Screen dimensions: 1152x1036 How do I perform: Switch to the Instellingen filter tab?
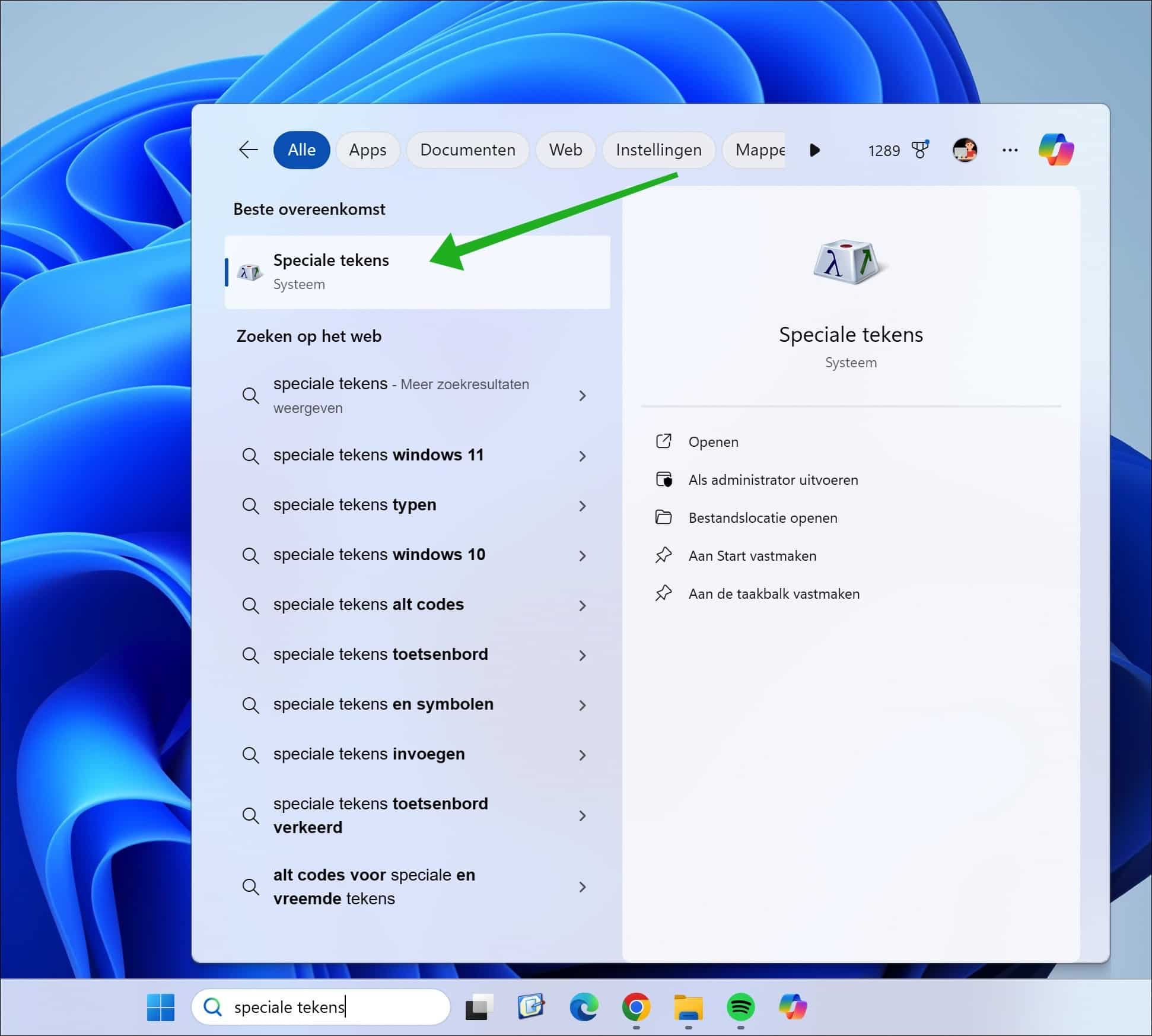(x=658, y=150)
